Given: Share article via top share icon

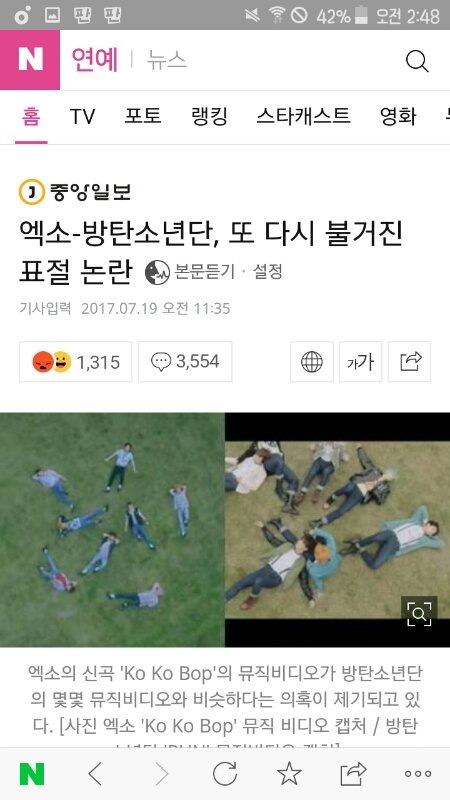Looking at the screenshot, I should [410, 362].
